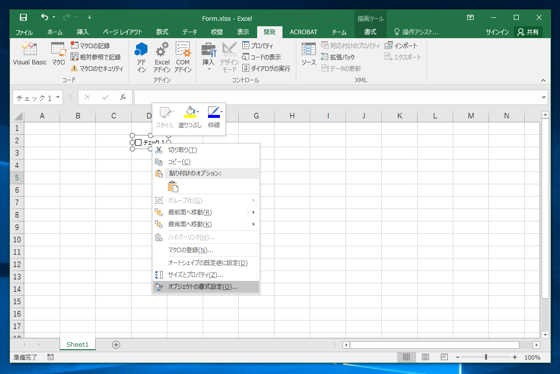Toggle the チェック 1 checkbox
Viewport: 560px width, 374px height.
[138, 143]
